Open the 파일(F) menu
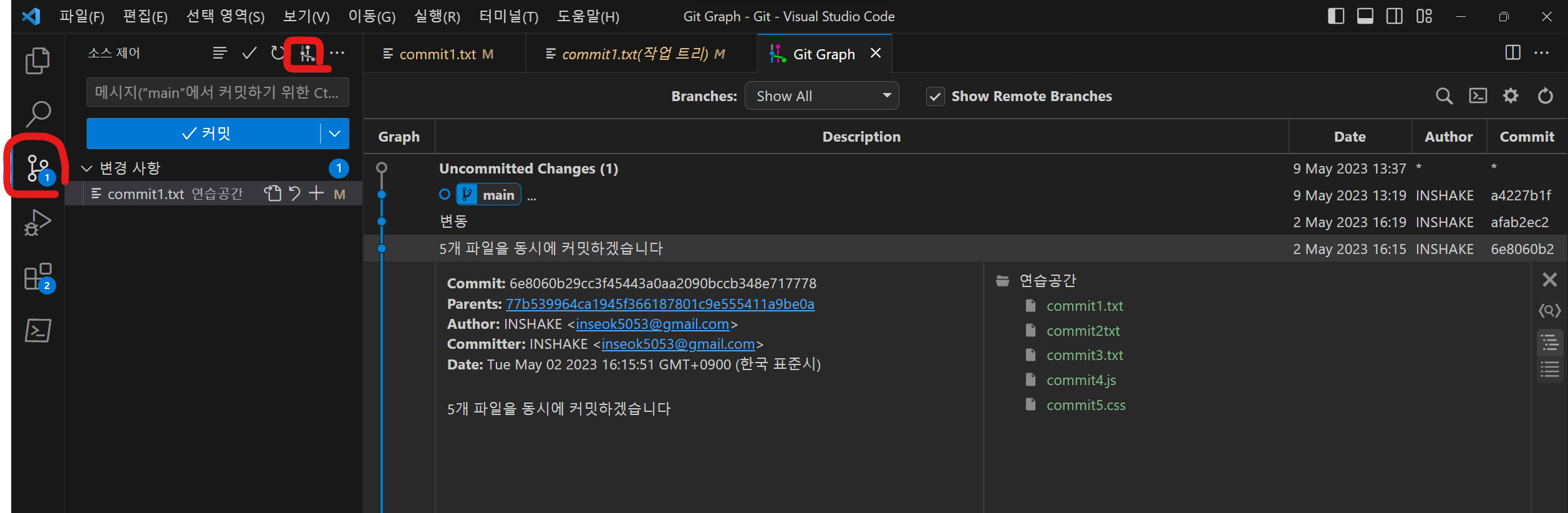The image size is (1568, 513). pos(82,16)
